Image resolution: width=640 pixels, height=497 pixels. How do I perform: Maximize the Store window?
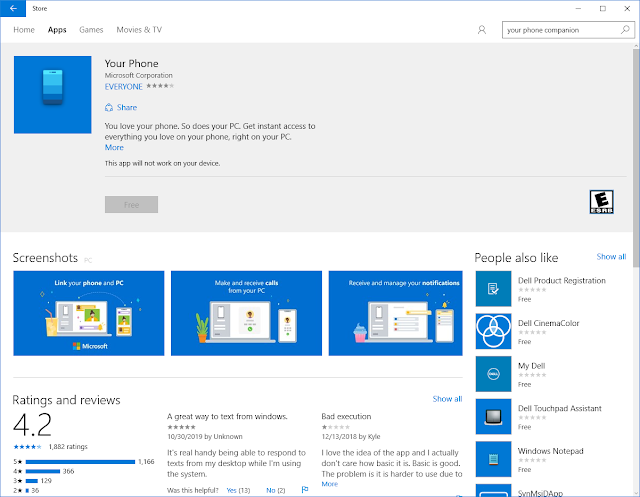(602, 9)
